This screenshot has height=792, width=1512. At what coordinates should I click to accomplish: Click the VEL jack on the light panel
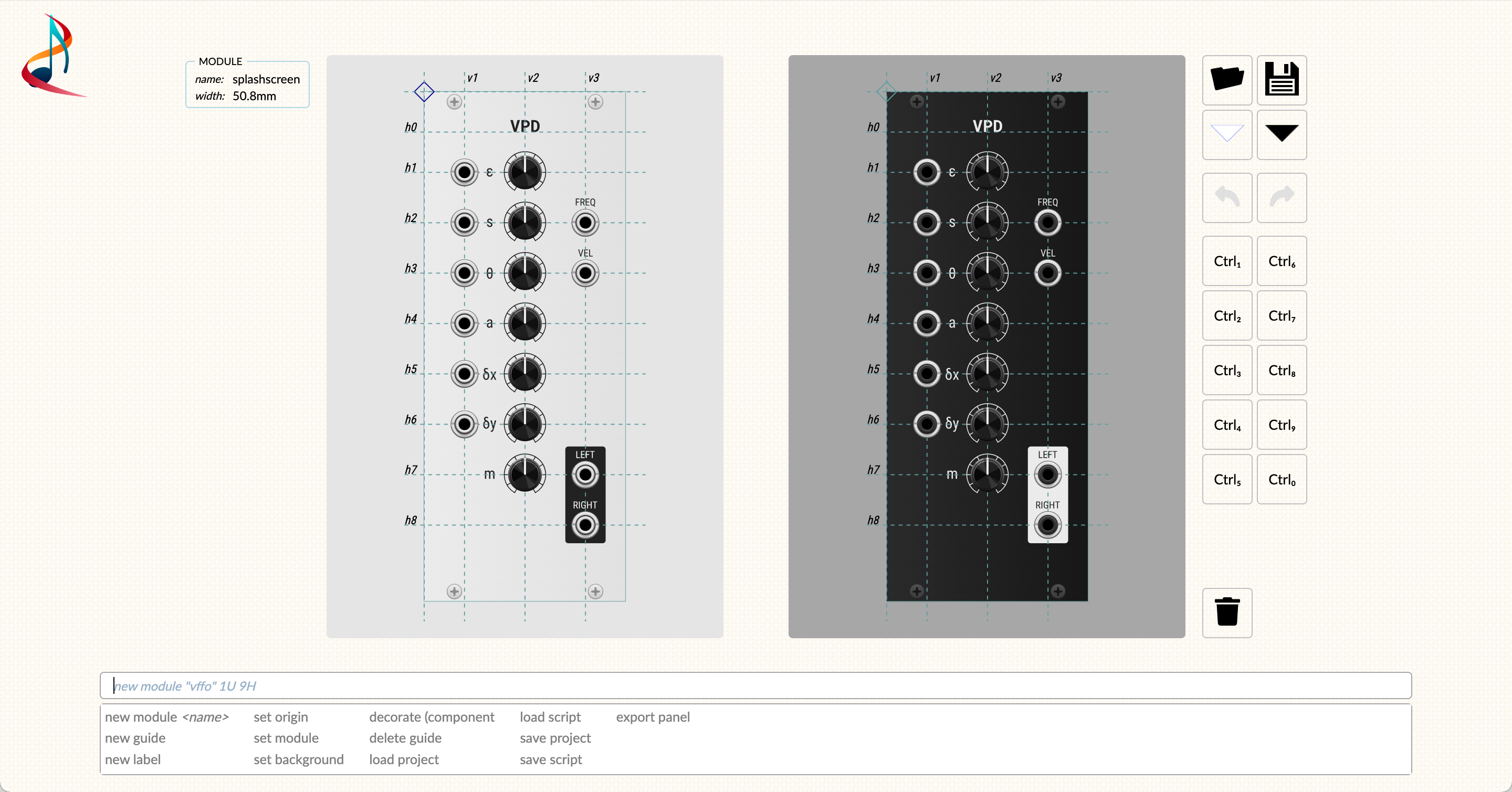click(x=585, y=273)
